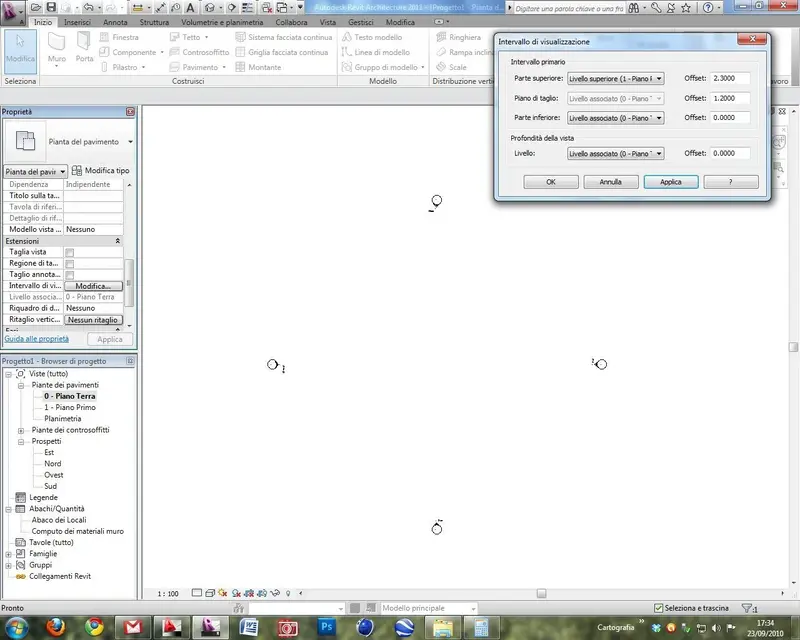Image resolution: width=800 pixels, height=640 pixels.
Task: Expand the Famiglie tree node
Action: coord(9,554)
